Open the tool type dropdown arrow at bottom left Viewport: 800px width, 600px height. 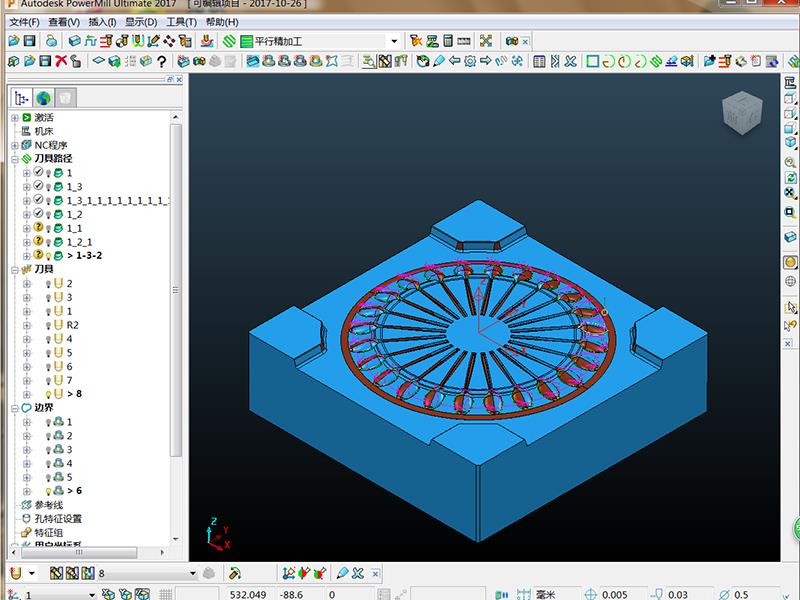tap(32, 573)
